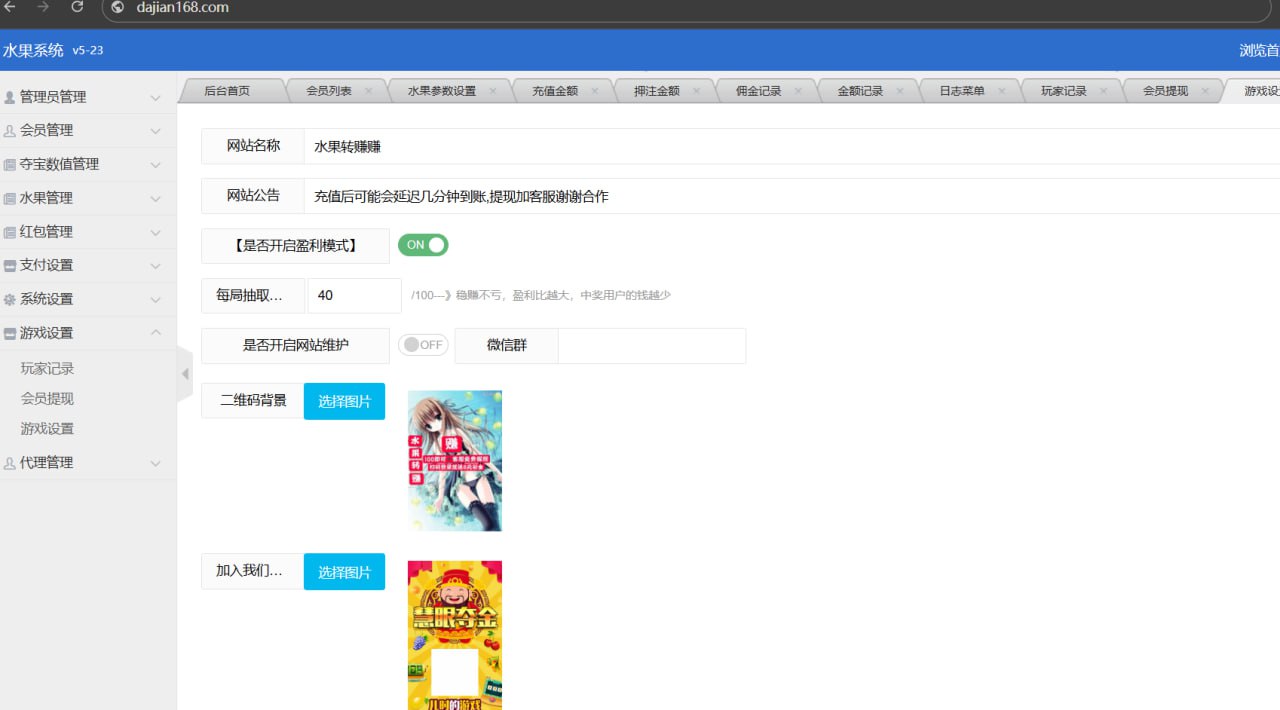This screenshot has height=710, width=1280.
Task: Click the browser back arrow
Action: click(10, 7)
